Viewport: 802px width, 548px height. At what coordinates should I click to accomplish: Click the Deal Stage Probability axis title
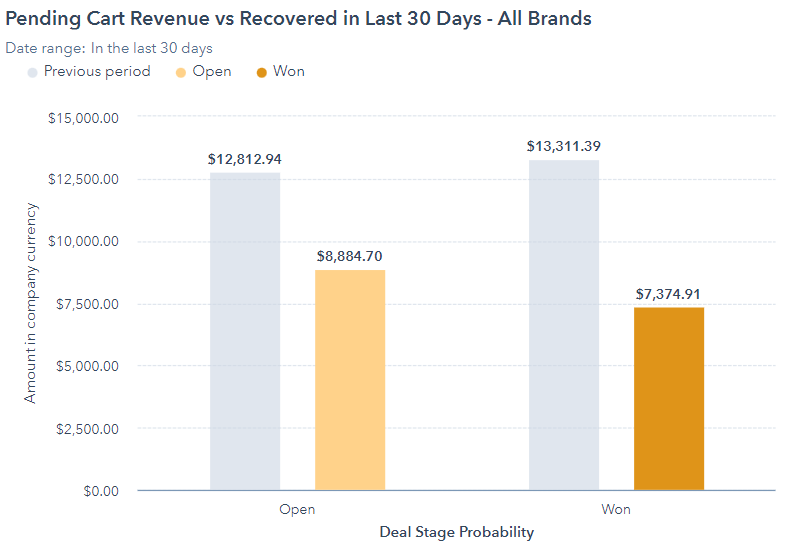tap(456, 532)
